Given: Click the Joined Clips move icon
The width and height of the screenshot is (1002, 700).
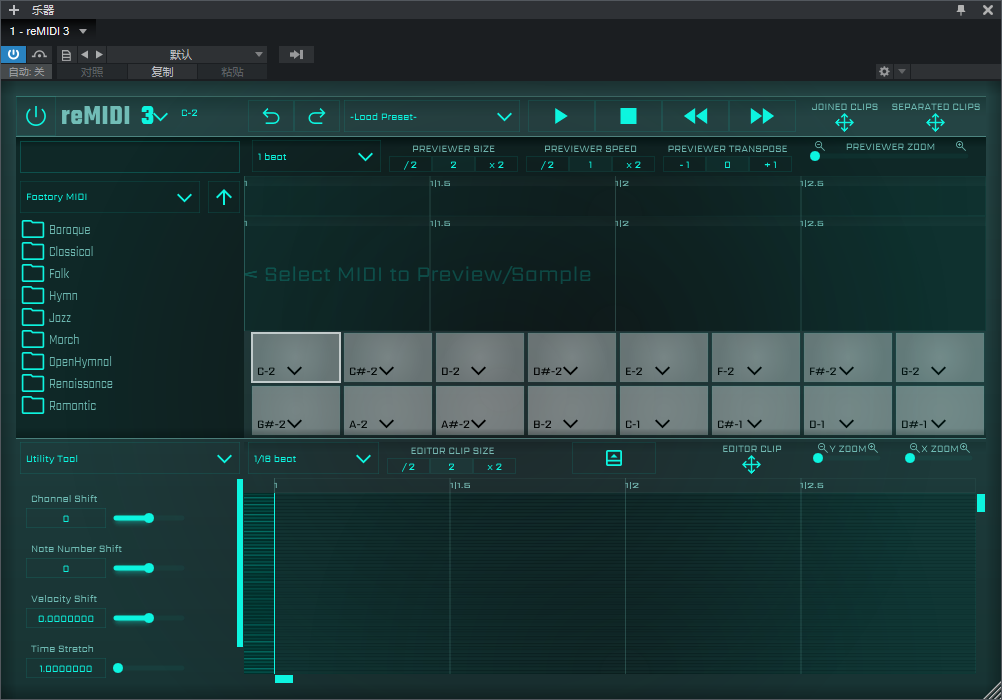Looking at the screenshot, I should point(844,123).
